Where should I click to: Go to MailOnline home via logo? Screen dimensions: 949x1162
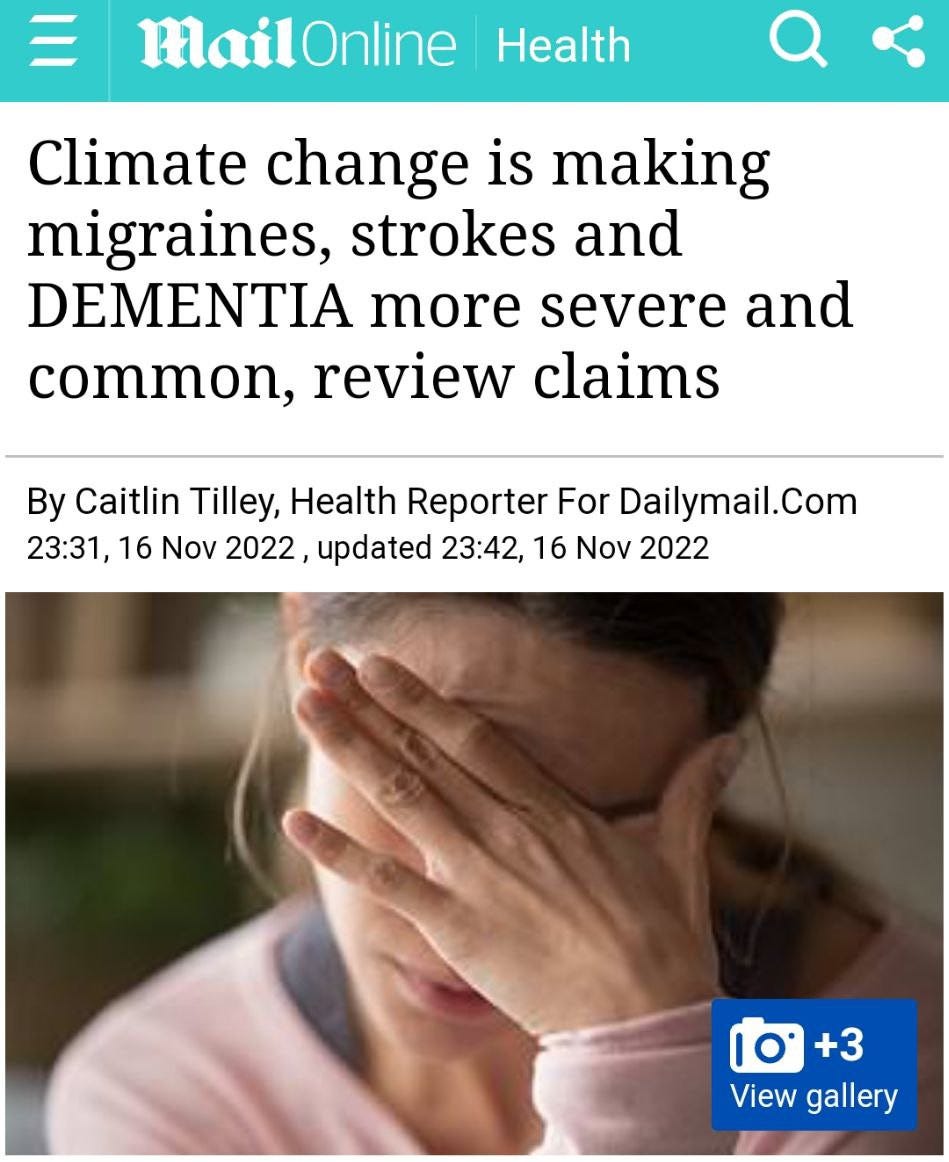click(x=297, y=45)
